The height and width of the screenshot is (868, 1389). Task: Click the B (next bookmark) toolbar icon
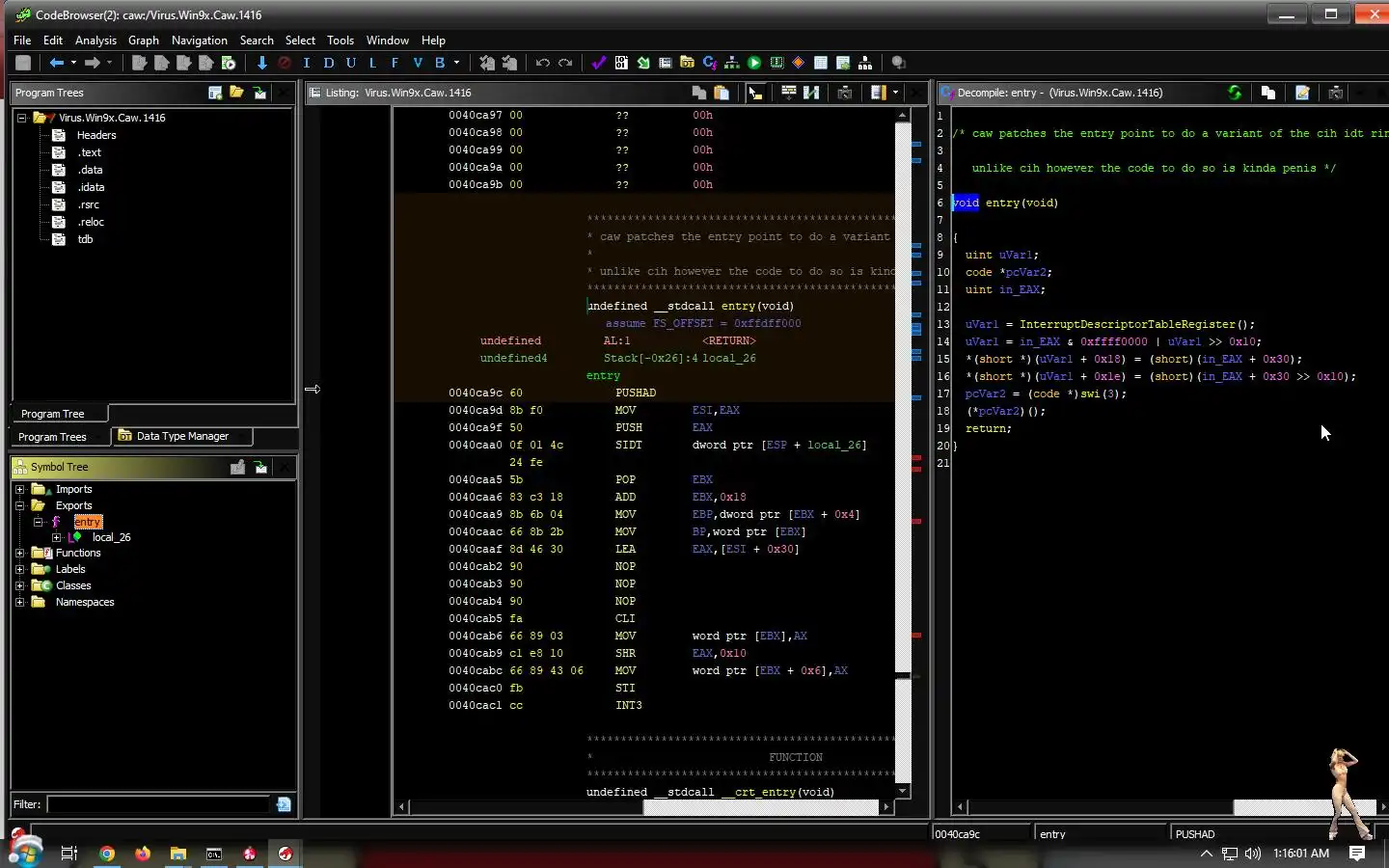click(x=440, y=63)
